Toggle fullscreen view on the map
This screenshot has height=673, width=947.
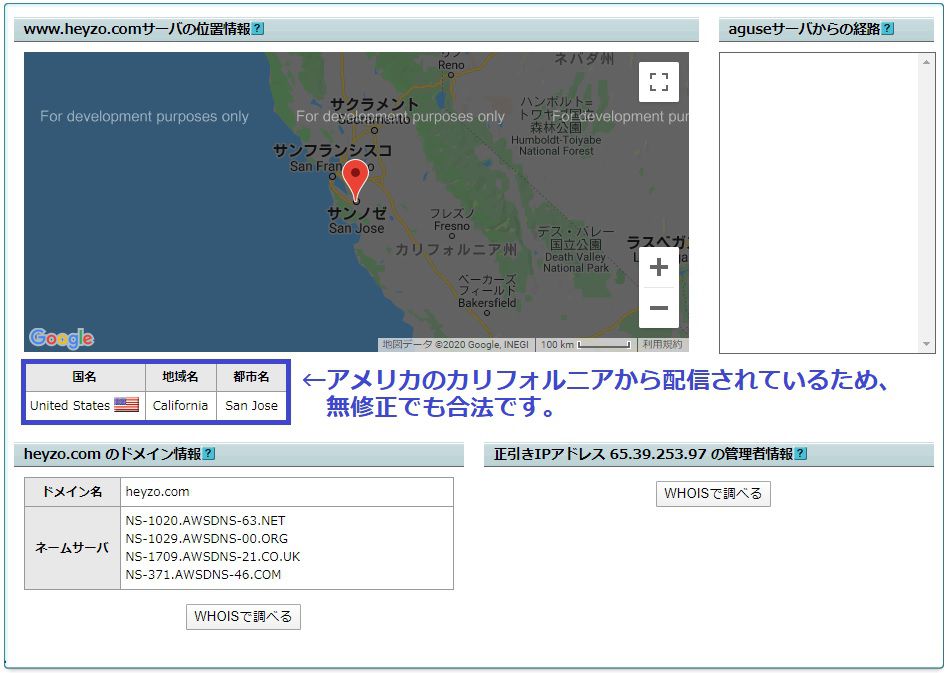658,82
